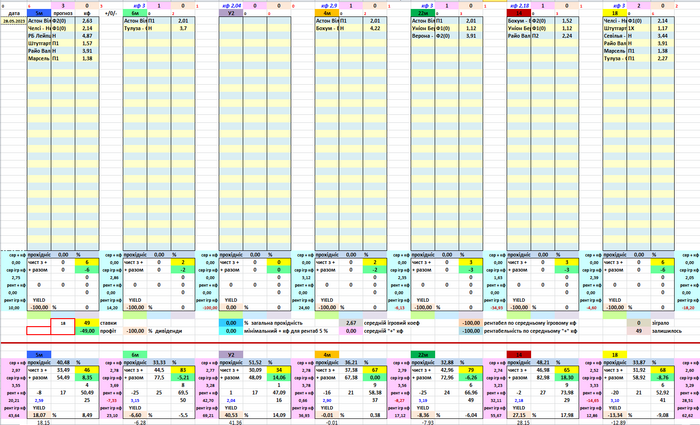700x425 pixels.
Task: Select the orange '4м' header in top table
Action: pos(327,13)
